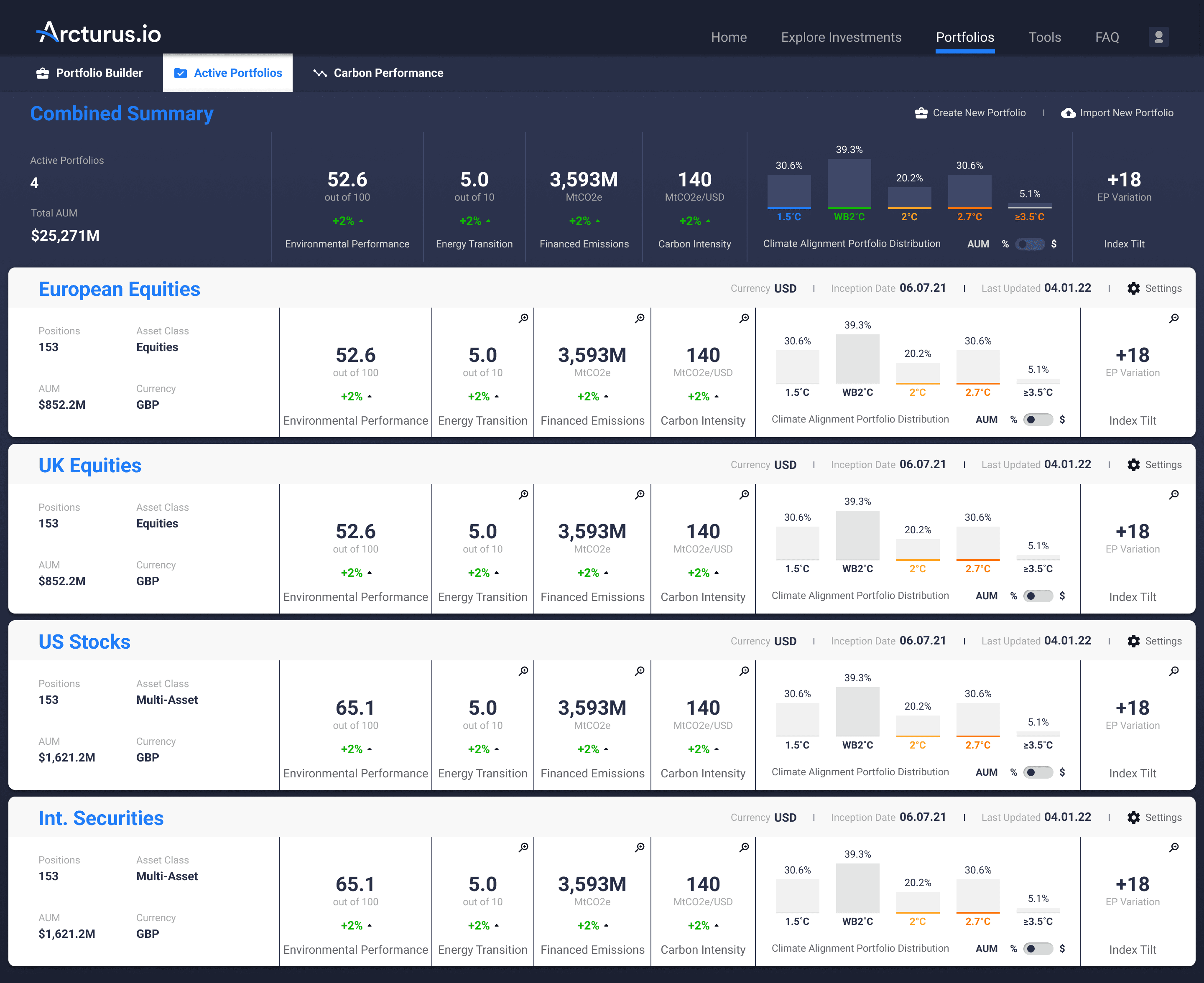Click the Arcturus.io logo
The height and width of the screenshot is (983, 1204).
click(99, 33)
